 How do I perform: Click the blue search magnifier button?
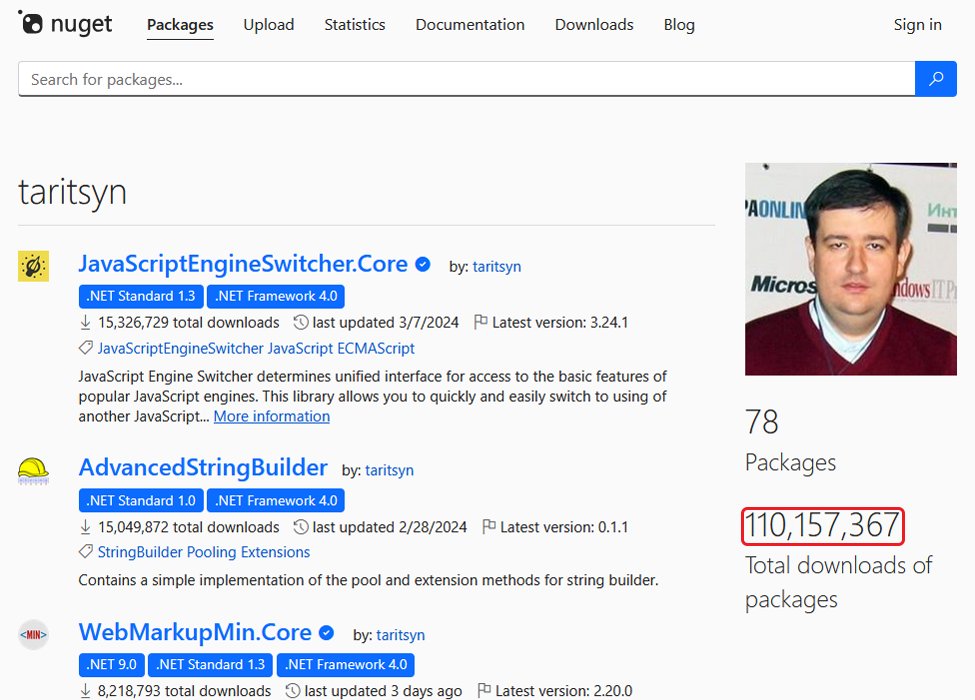point(936,78)
